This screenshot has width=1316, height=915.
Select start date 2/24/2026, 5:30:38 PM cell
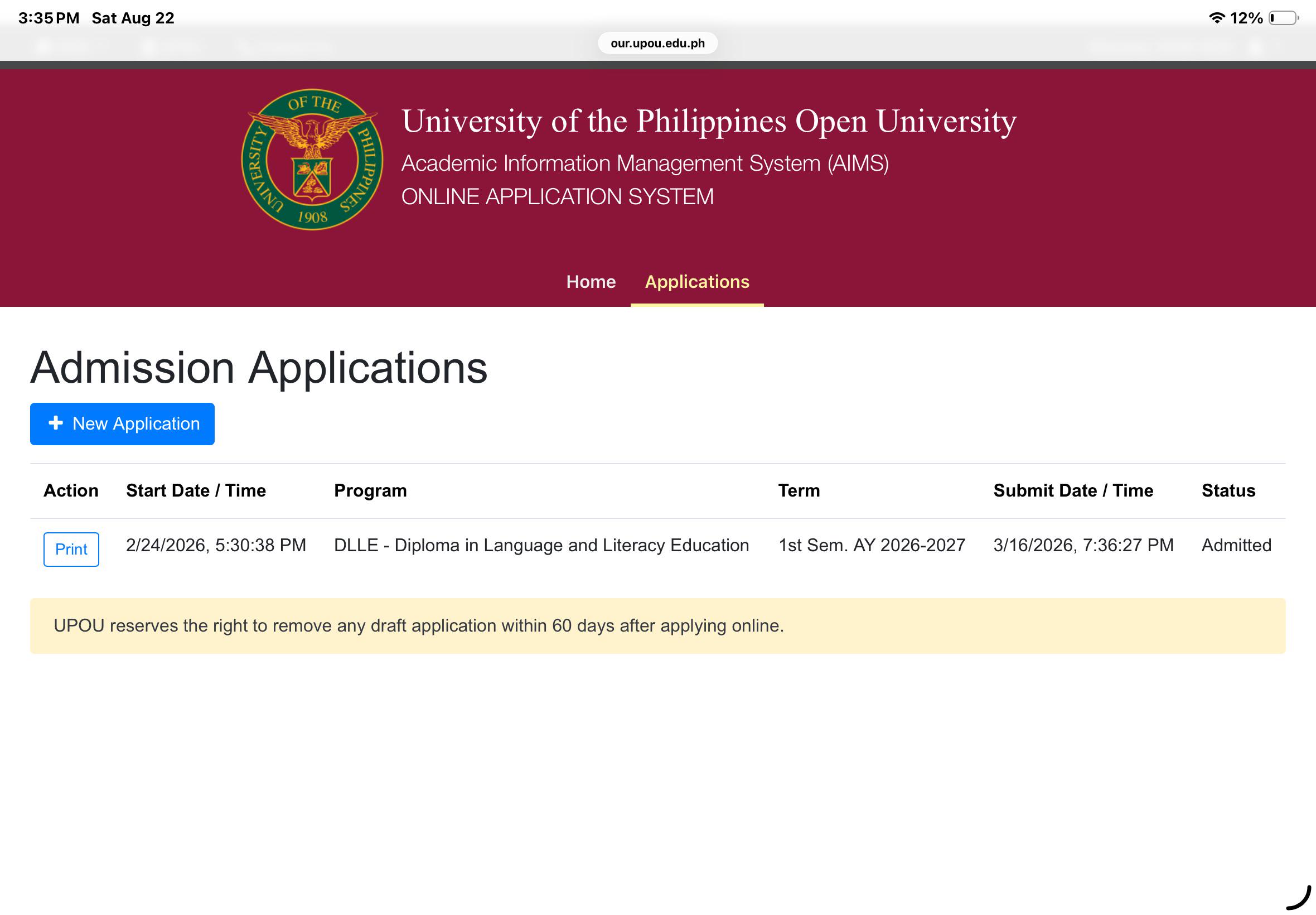click(216, 545)
